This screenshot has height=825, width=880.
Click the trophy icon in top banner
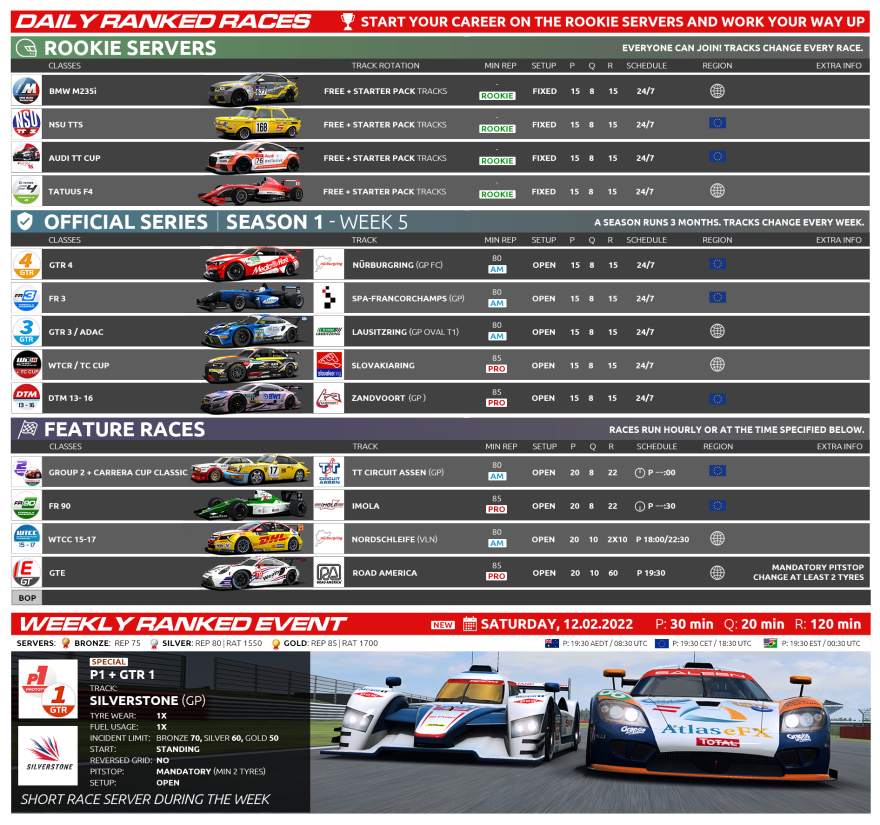[x=347, y=21]
